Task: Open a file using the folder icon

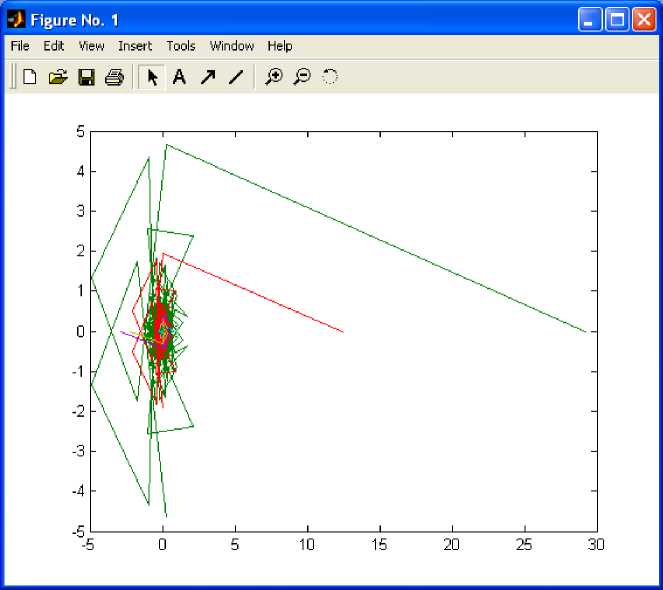Action: [57, 77]
